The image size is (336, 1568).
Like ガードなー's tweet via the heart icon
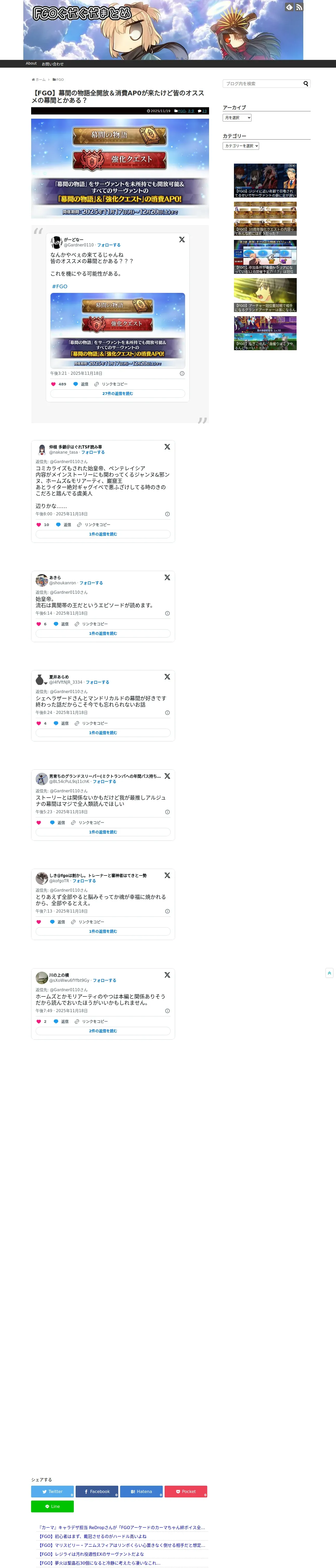[54, 384]
